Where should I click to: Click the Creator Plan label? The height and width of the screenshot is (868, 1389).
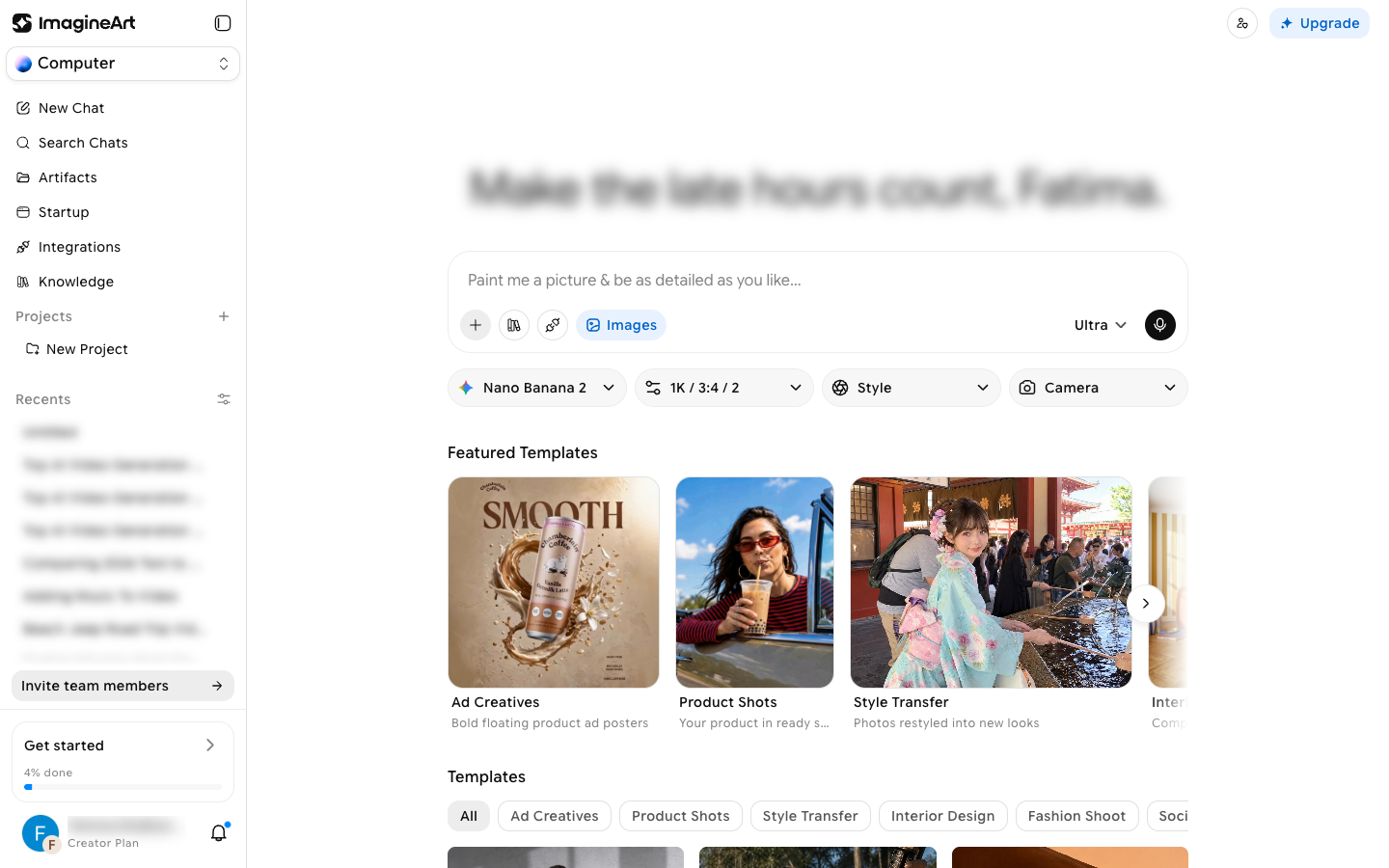pos(103,843)
